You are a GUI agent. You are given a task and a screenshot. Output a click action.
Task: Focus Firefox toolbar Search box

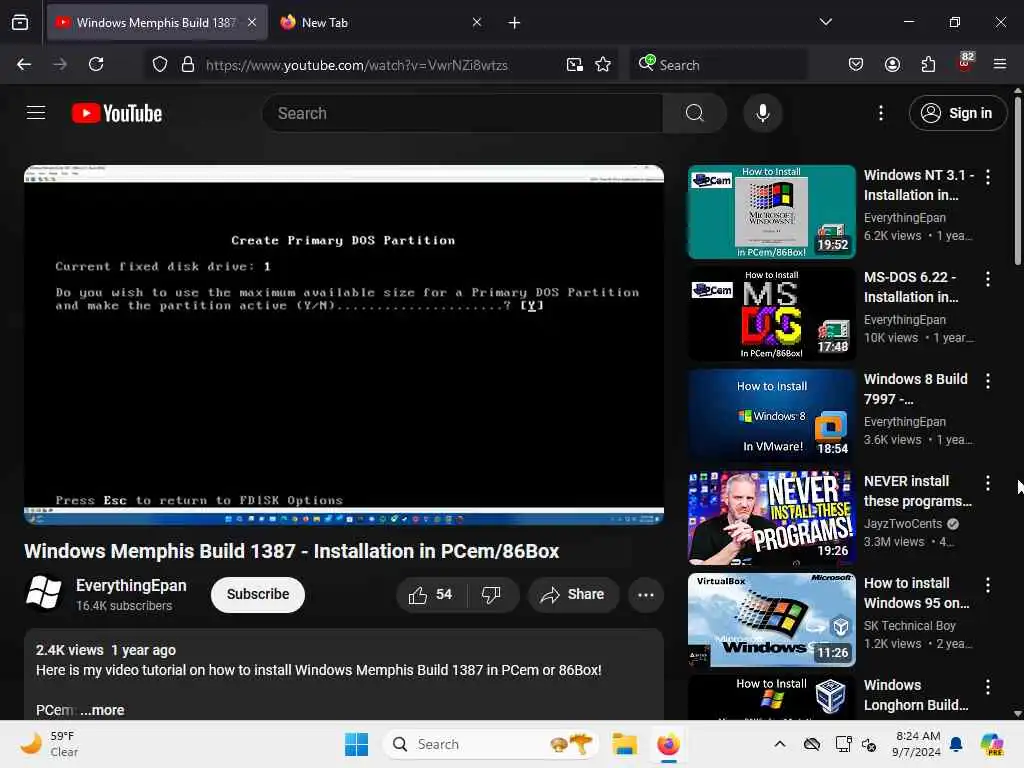pyautogui.click(x=718, y=65)
